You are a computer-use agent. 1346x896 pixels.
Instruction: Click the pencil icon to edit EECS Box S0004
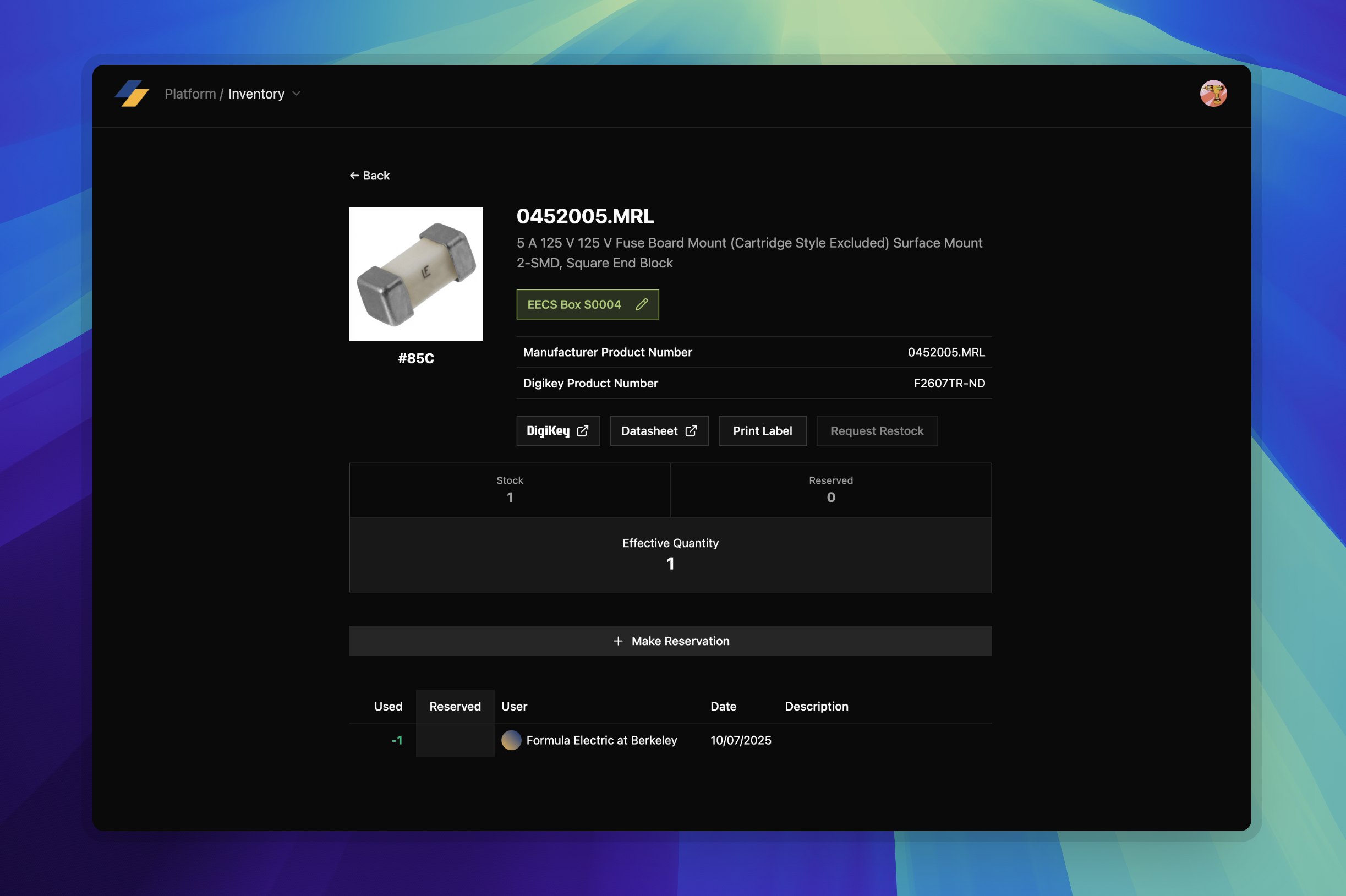pyautogui.click(x=642, y=304)
